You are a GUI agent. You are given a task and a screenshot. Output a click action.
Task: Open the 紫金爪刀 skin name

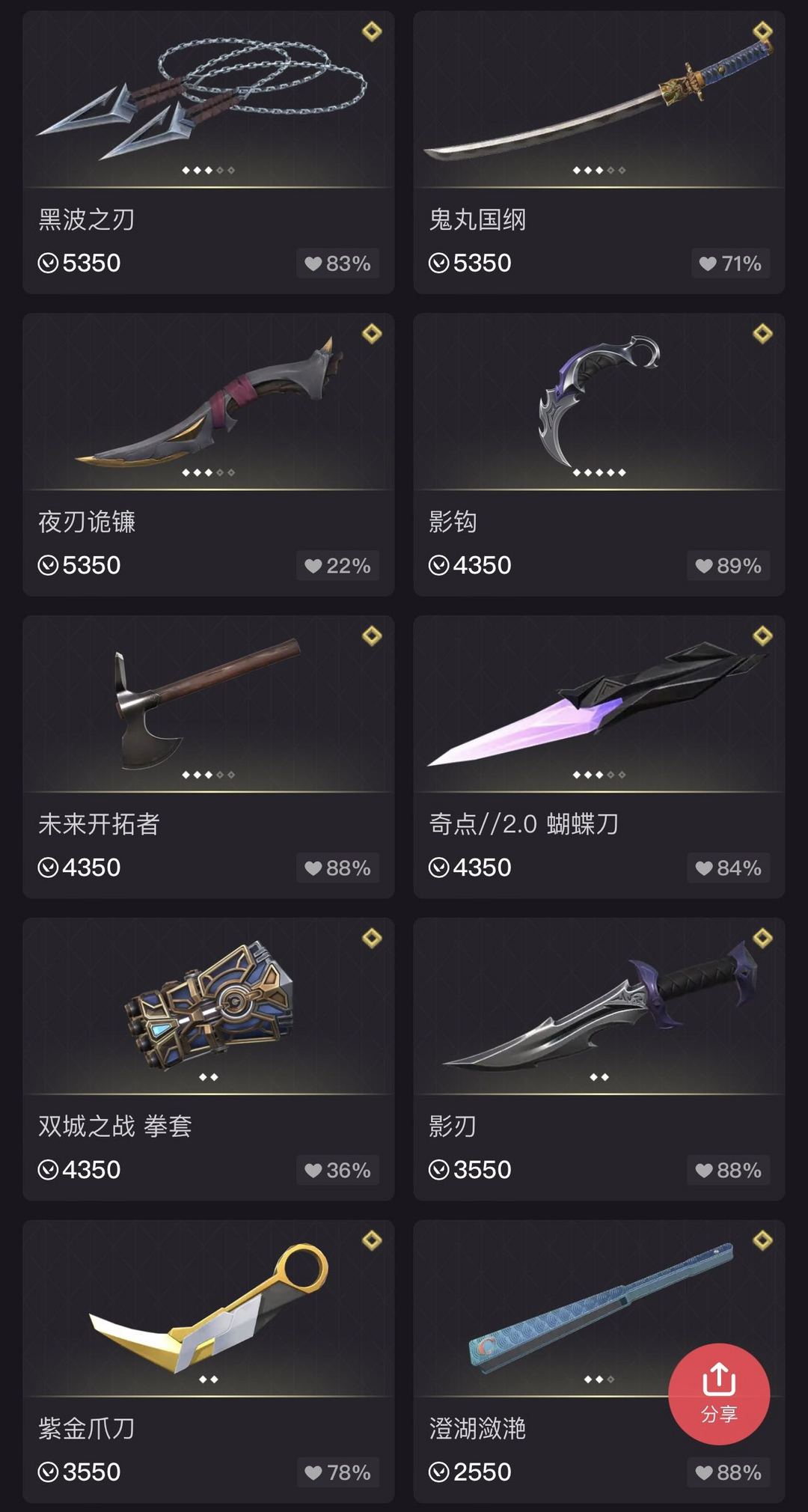pos(87,1428)
